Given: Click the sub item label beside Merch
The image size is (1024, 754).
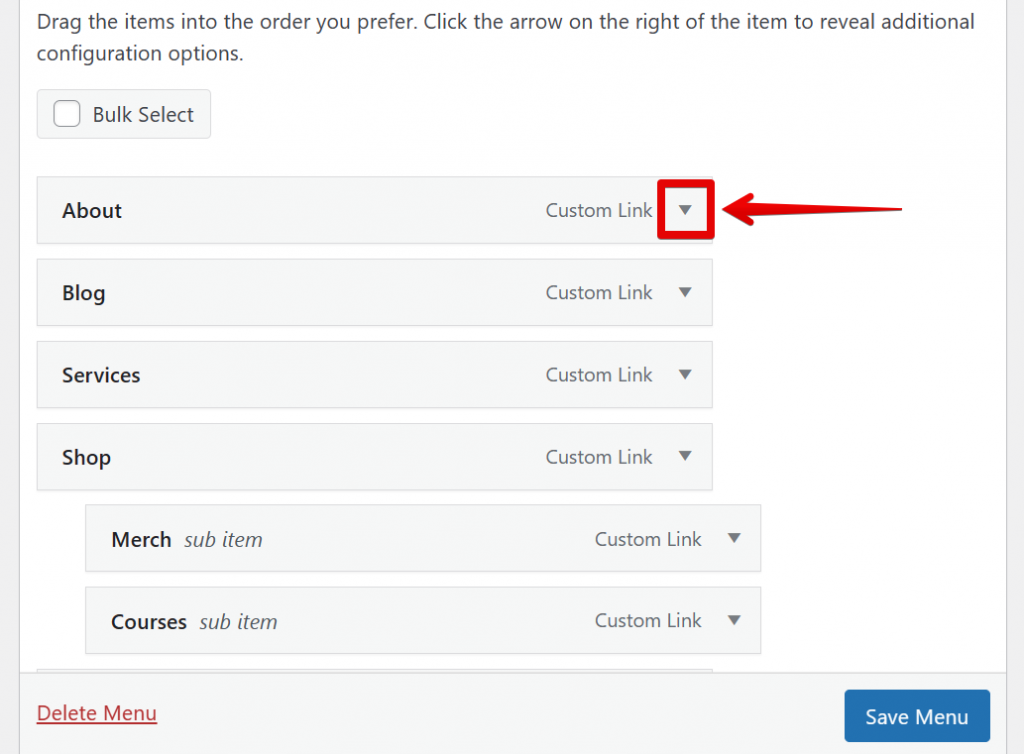Looking at the screenshot, I should tap(222, 538).
